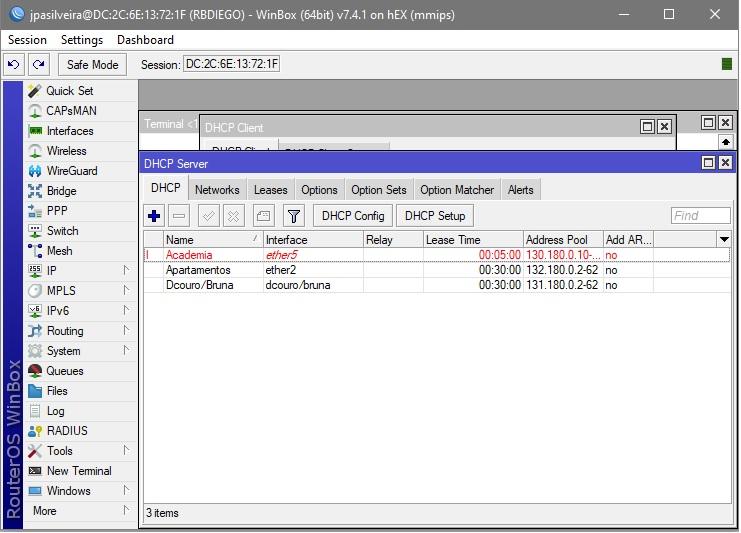Viewport: 741px width, 533px height.
Task: Expand the System submenu
Action: [x=80, y=351]
